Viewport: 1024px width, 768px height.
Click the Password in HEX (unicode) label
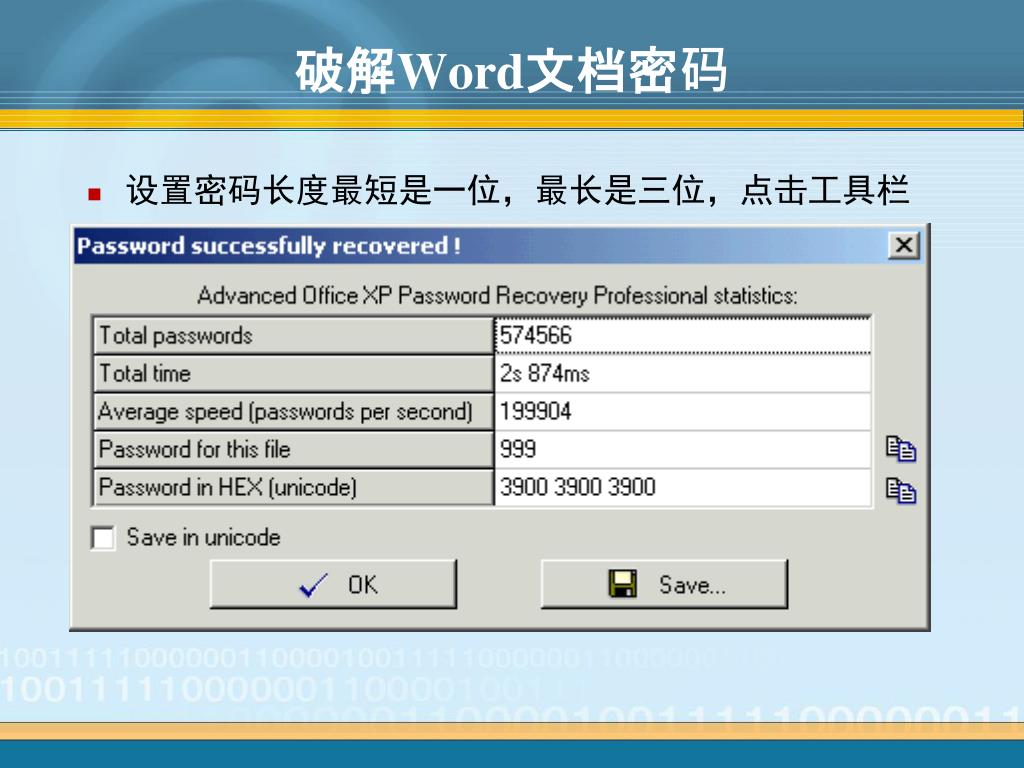(293, 487)
